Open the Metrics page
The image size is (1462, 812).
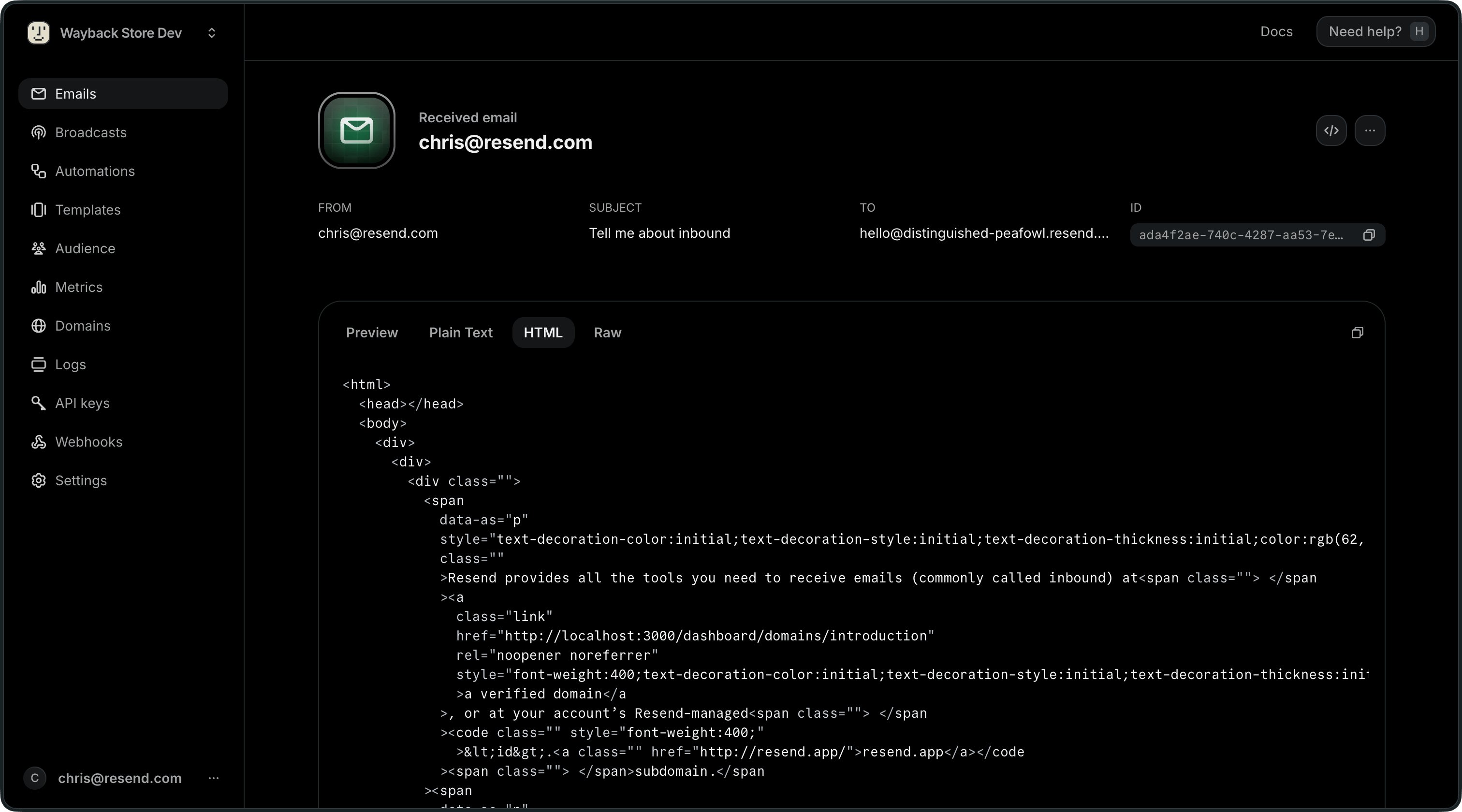123,287
